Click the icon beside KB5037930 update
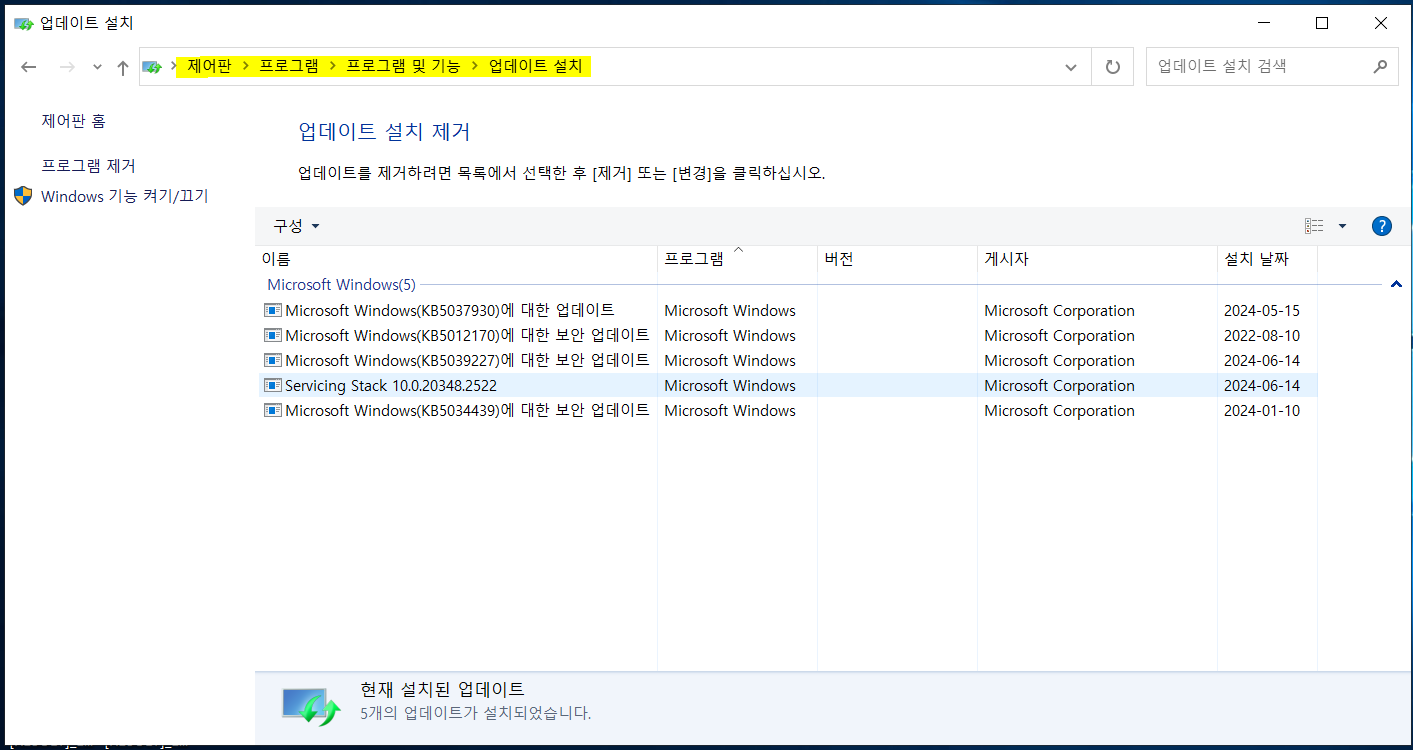Viewport: 1413px width, 750px height. coord(273,310)
